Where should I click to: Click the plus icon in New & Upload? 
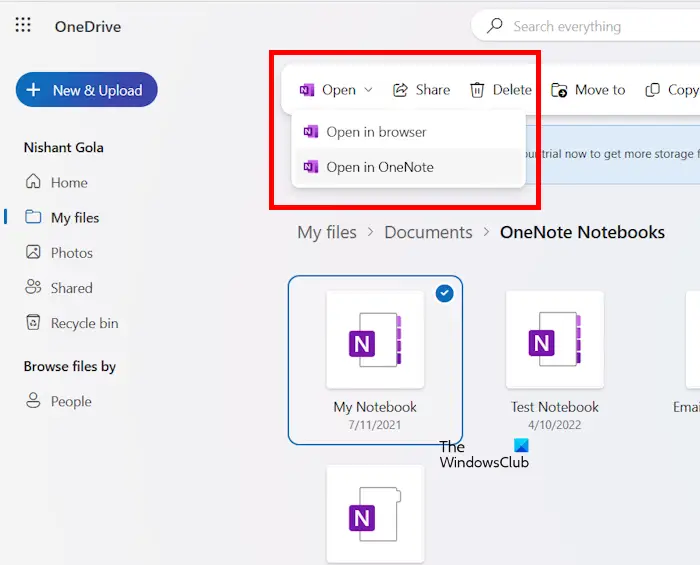[33, 90]
